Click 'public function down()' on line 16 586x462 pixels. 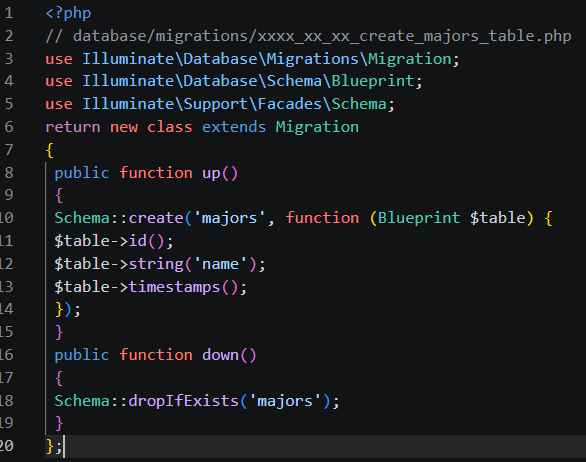[155, 355]
